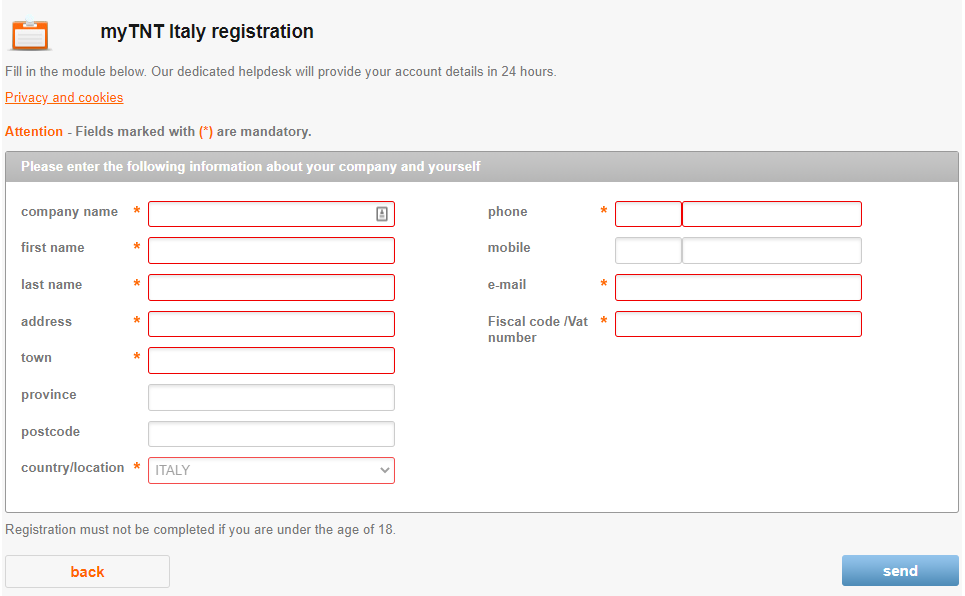Click the form section header bar

click(482, 167)
